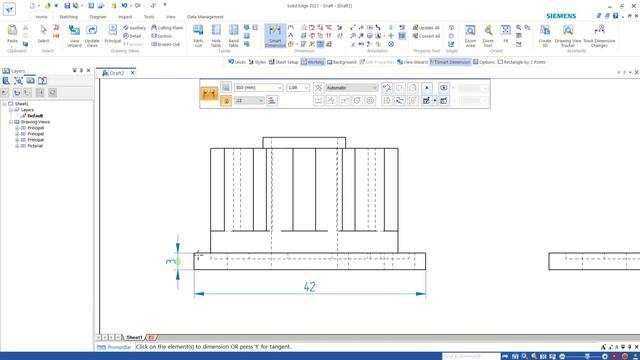Screen dimensions: 640x360
Task: Open Track Dimension Changes
Action: pos(599,36)
